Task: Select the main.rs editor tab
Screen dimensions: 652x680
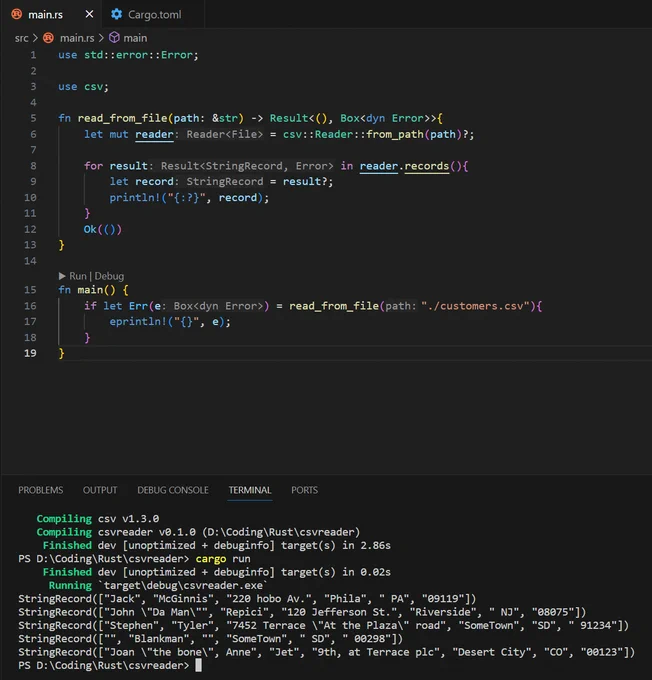Action: click(45, 14)
